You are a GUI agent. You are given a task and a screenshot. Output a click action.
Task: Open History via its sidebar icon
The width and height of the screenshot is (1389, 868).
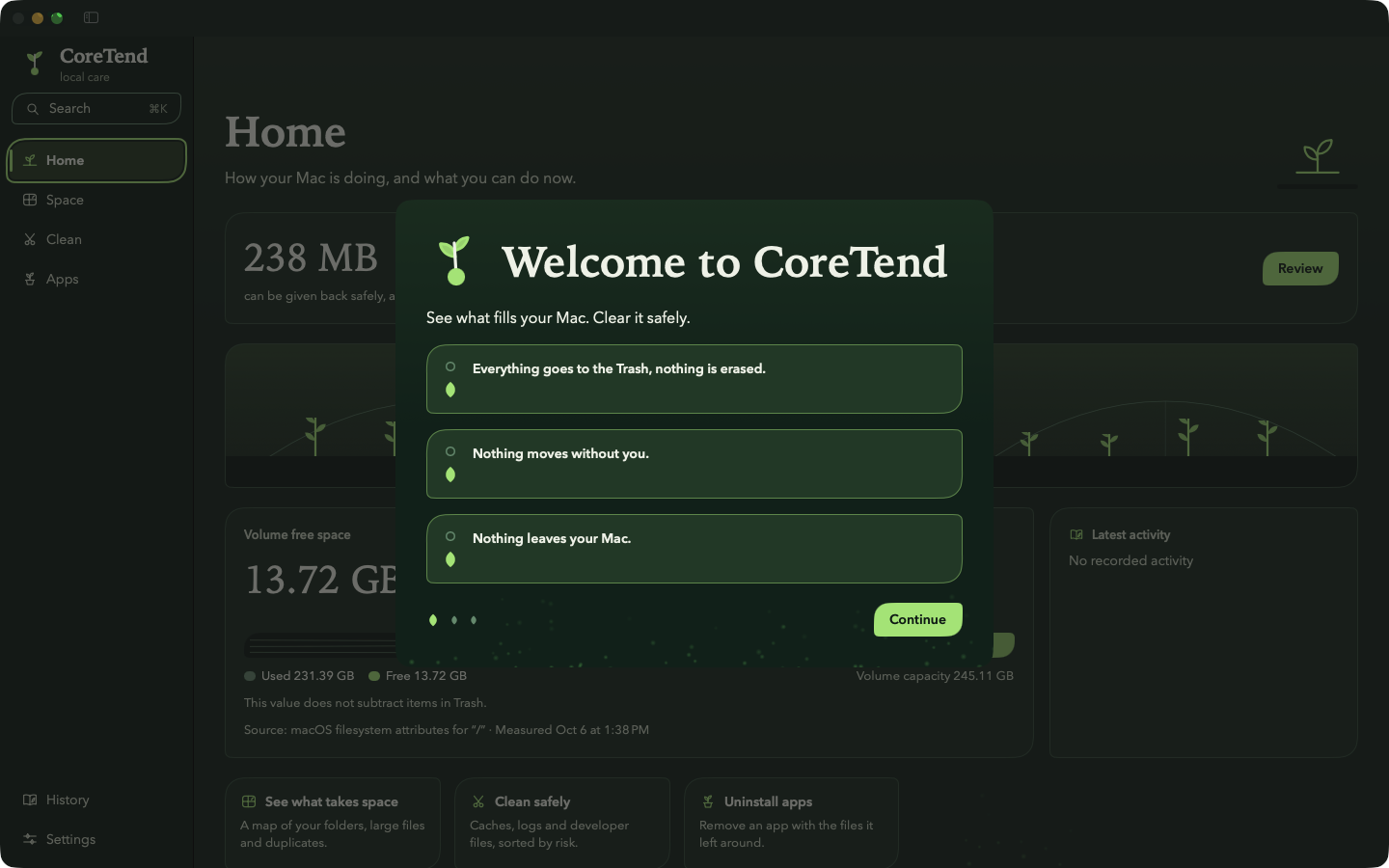click(x=30, y=800)
